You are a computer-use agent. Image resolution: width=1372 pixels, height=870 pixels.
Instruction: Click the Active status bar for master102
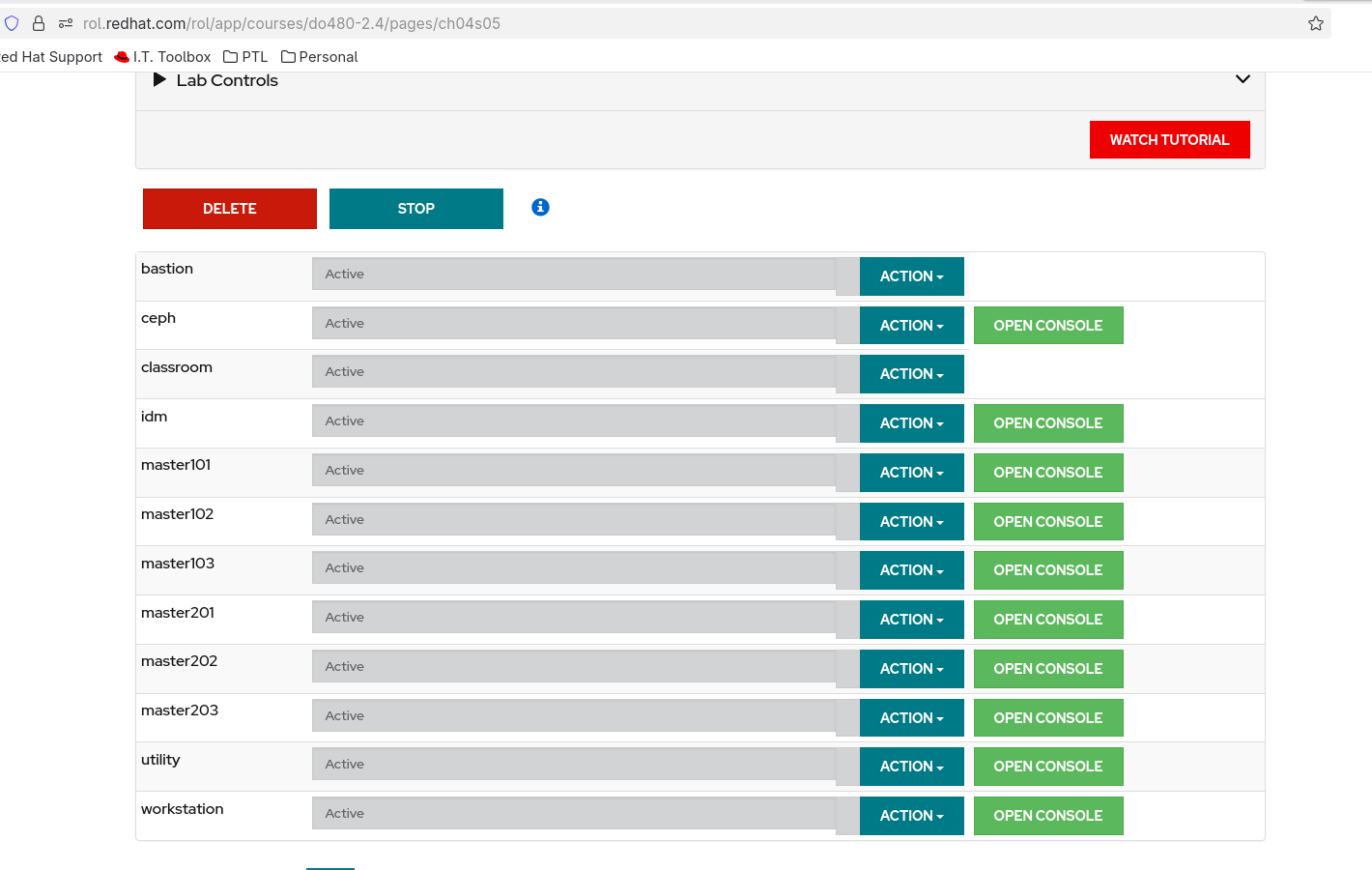click(x=574, y=520)
